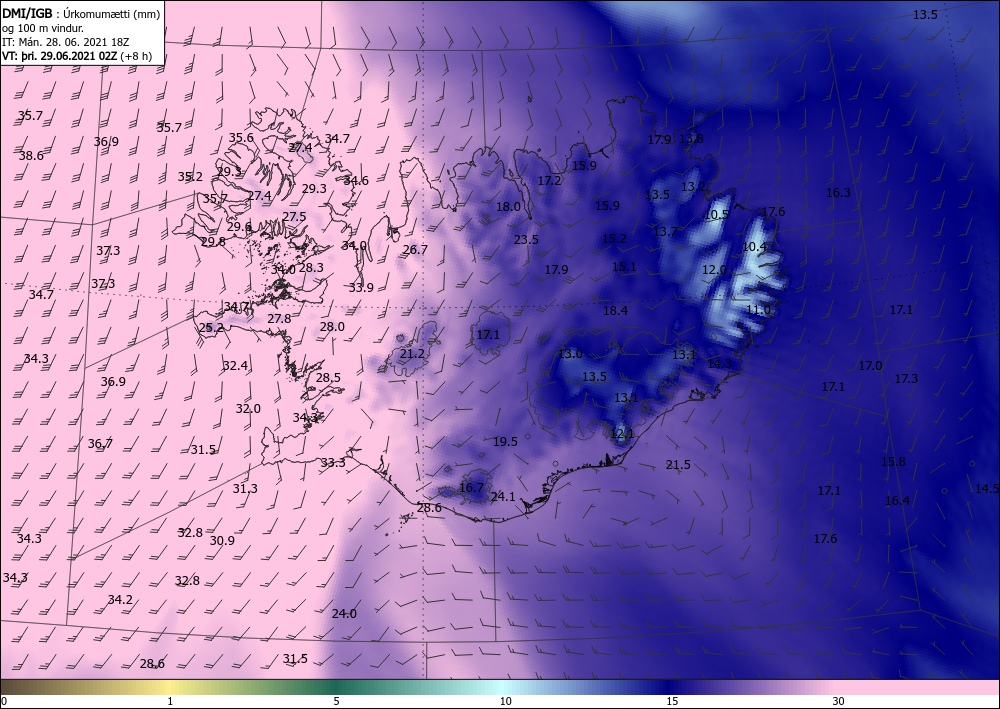Select the value 13.8

pos(691,138)
